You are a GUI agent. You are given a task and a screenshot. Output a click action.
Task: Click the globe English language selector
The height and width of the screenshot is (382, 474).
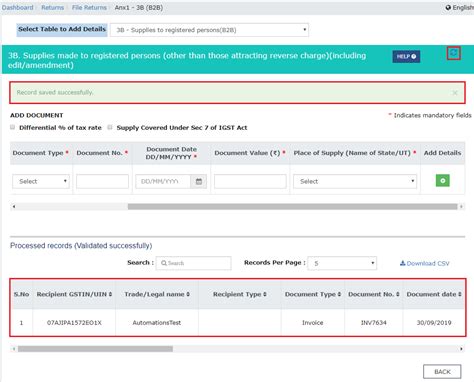pyautogui.click(x=460, y=7)
